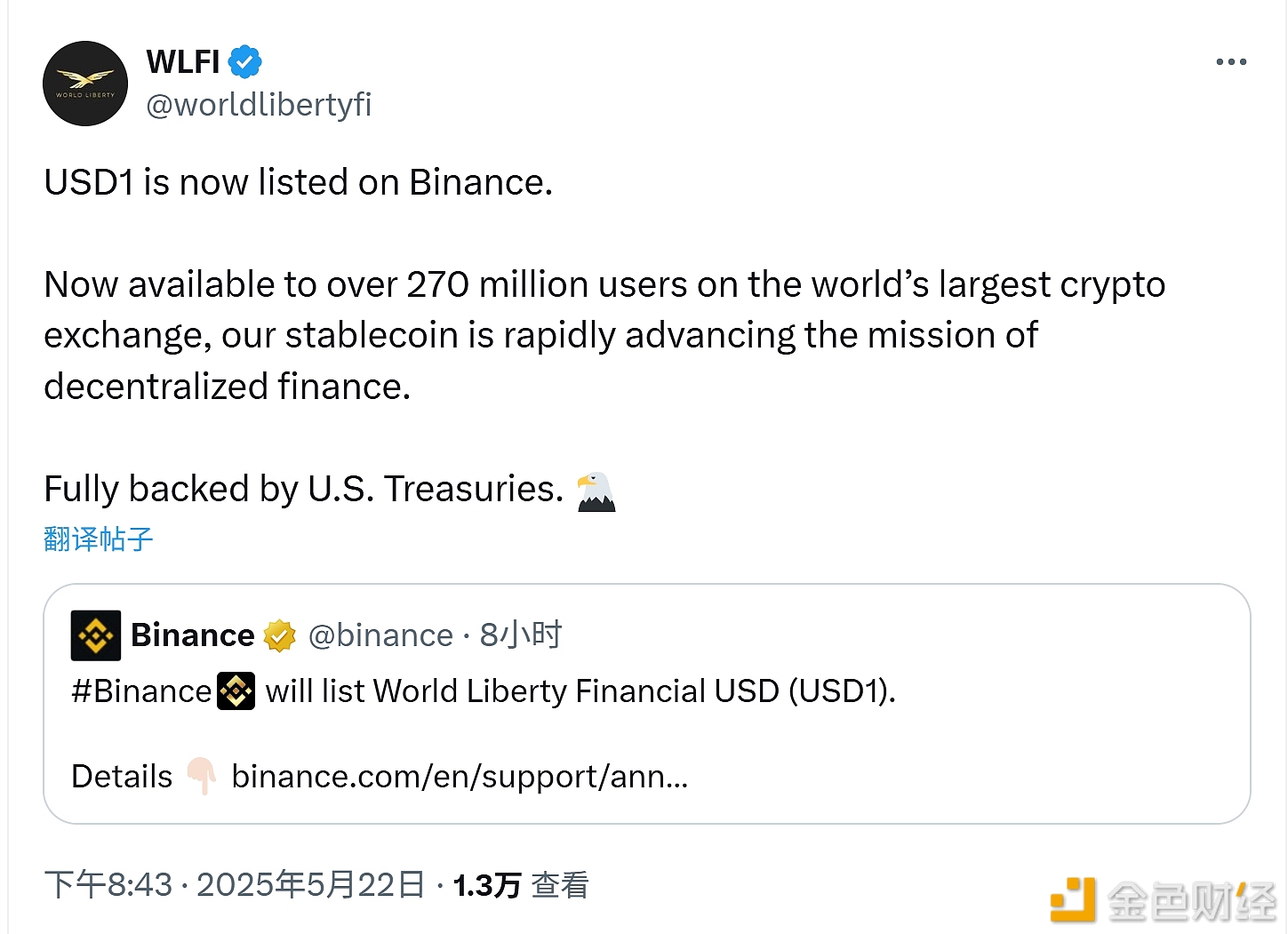Click the Binance logo avatar in quoted post

pyautogui.click(x=96, y=635)
